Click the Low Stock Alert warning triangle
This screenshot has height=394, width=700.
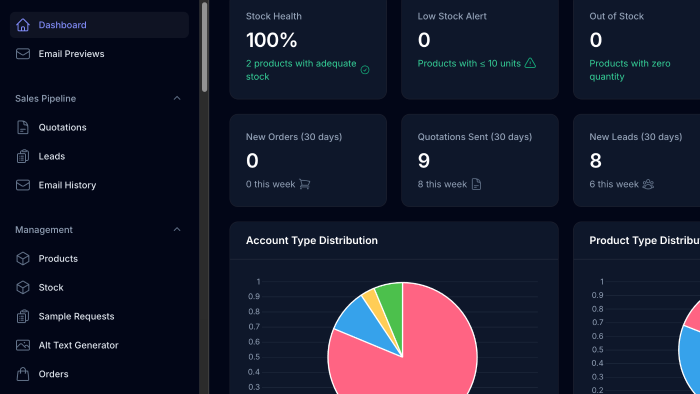(x=530, y=63)
